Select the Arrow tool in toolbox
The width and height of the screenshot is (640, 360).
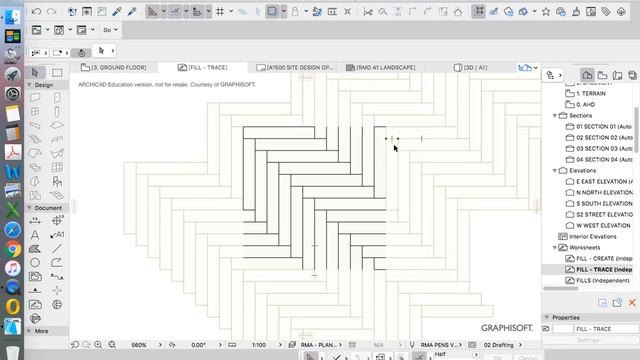(x=35, y=72)
